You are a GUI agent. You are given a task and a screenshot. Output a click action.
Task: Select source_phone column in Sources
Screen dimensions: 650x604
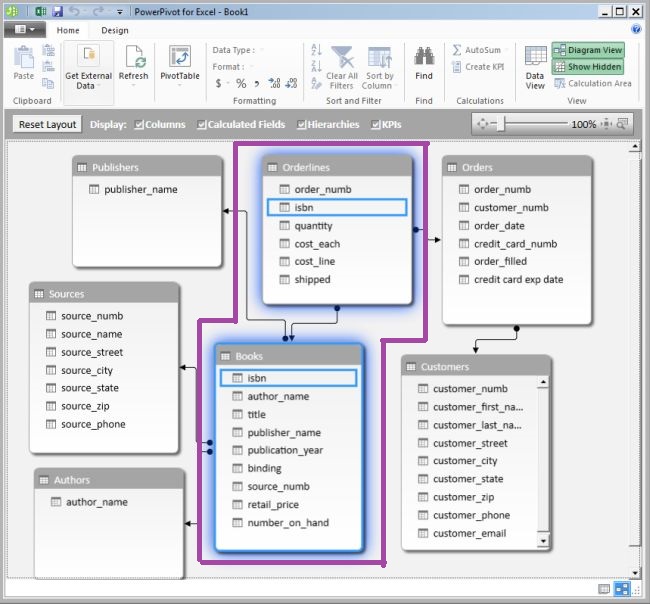pos(85,424)
